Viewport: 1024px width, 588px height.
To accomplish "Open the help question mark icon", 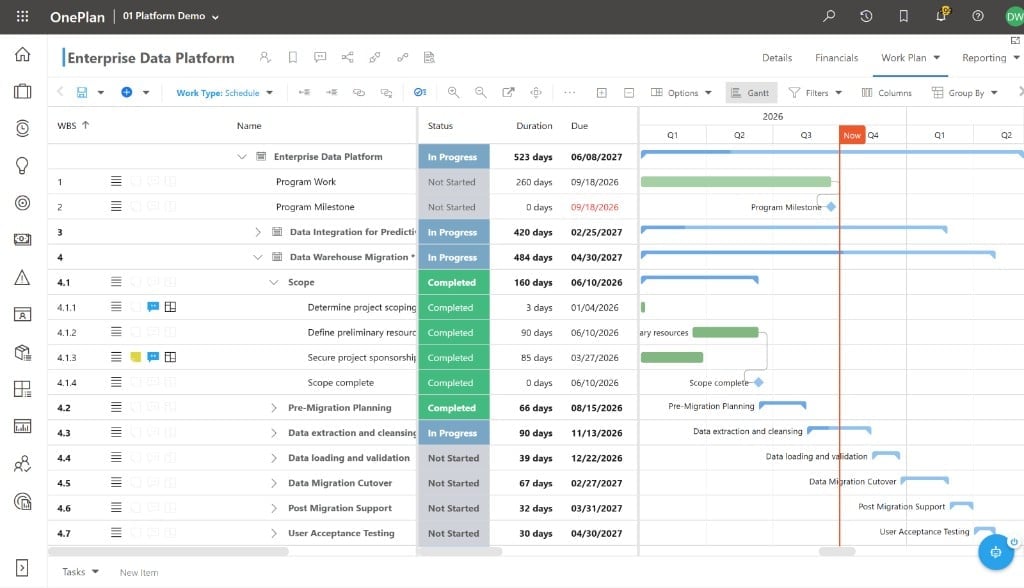I will click(978, 16).
